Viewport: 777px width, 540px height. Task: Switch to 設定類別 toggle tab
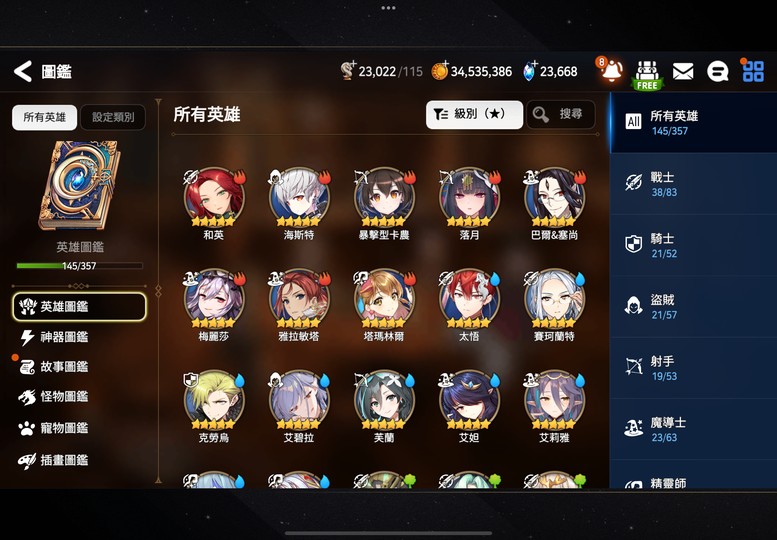pos(113,117)
